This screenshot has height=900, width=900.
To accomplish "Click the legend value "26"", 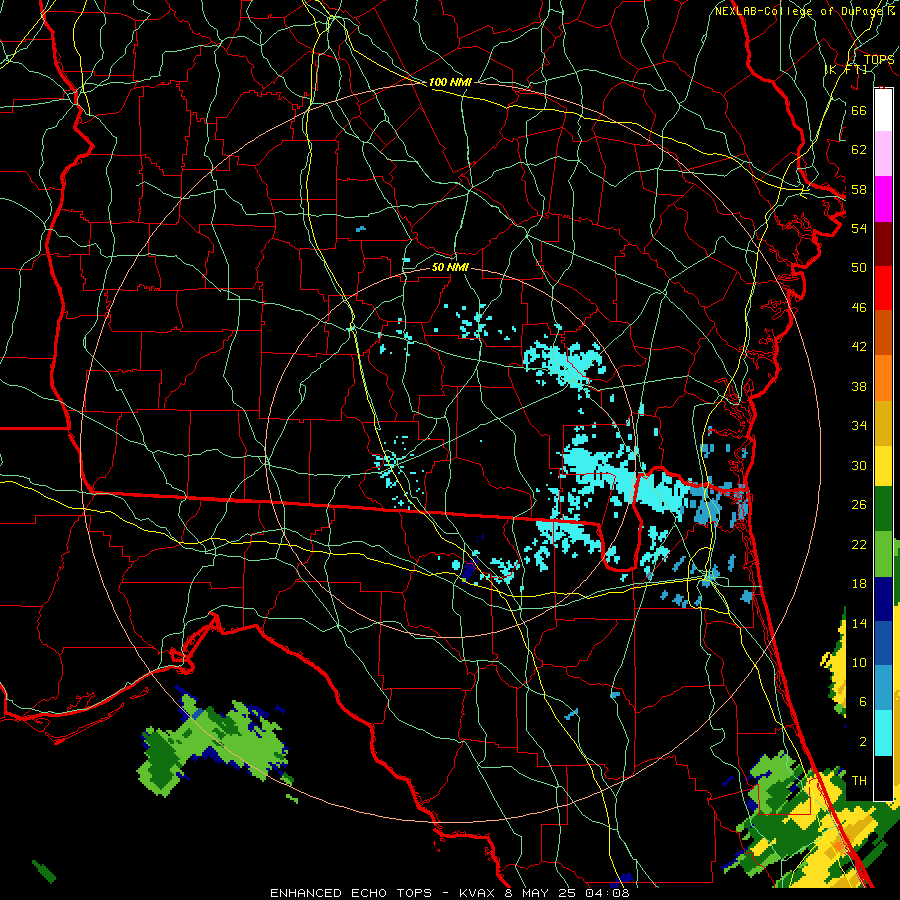I will click(859, 505).
